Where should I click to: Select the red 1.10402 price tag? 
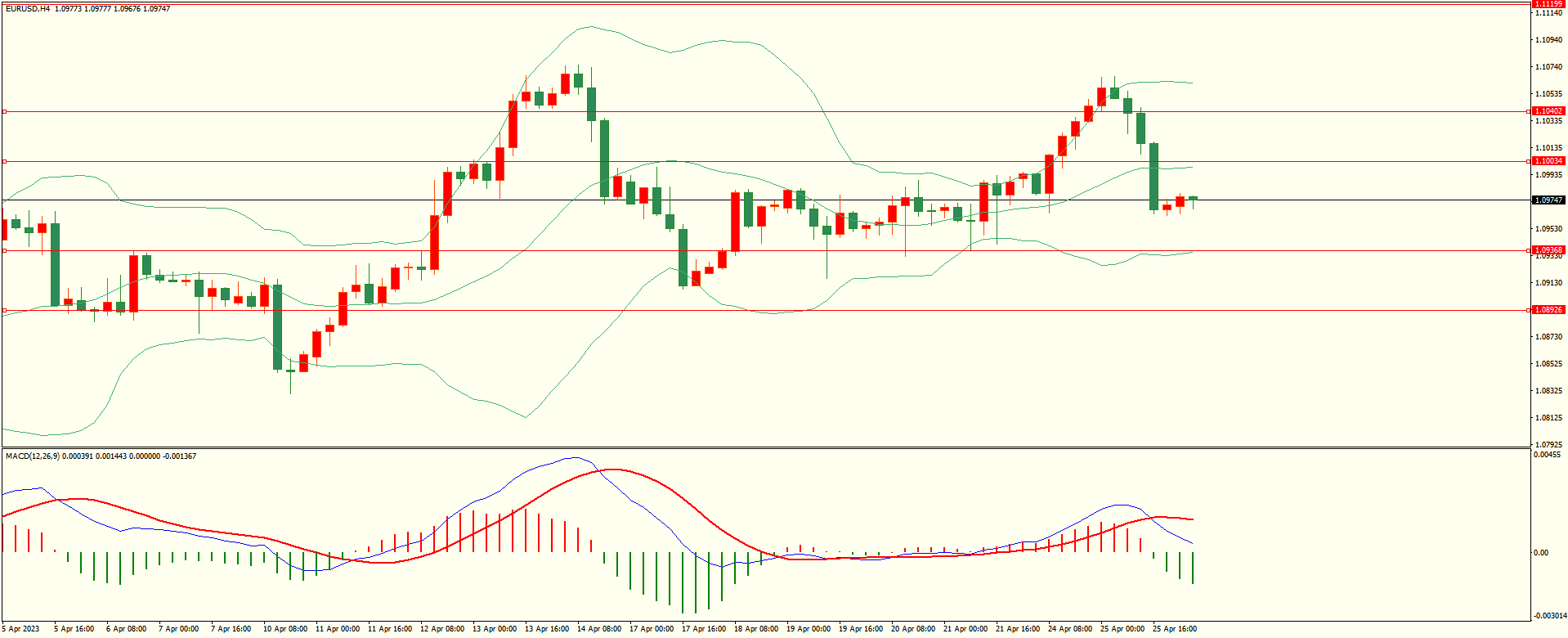coord(1548,111)
